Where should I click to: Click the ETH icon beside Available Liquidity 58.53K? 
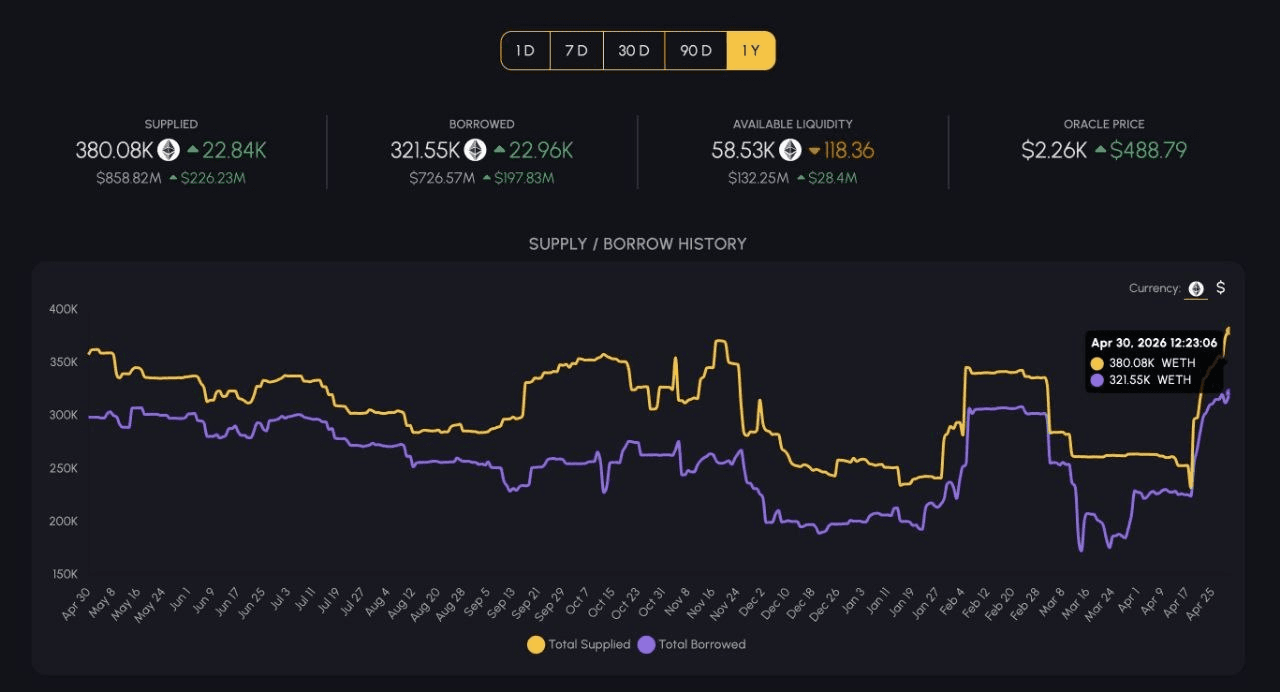[x=790, y=150]
